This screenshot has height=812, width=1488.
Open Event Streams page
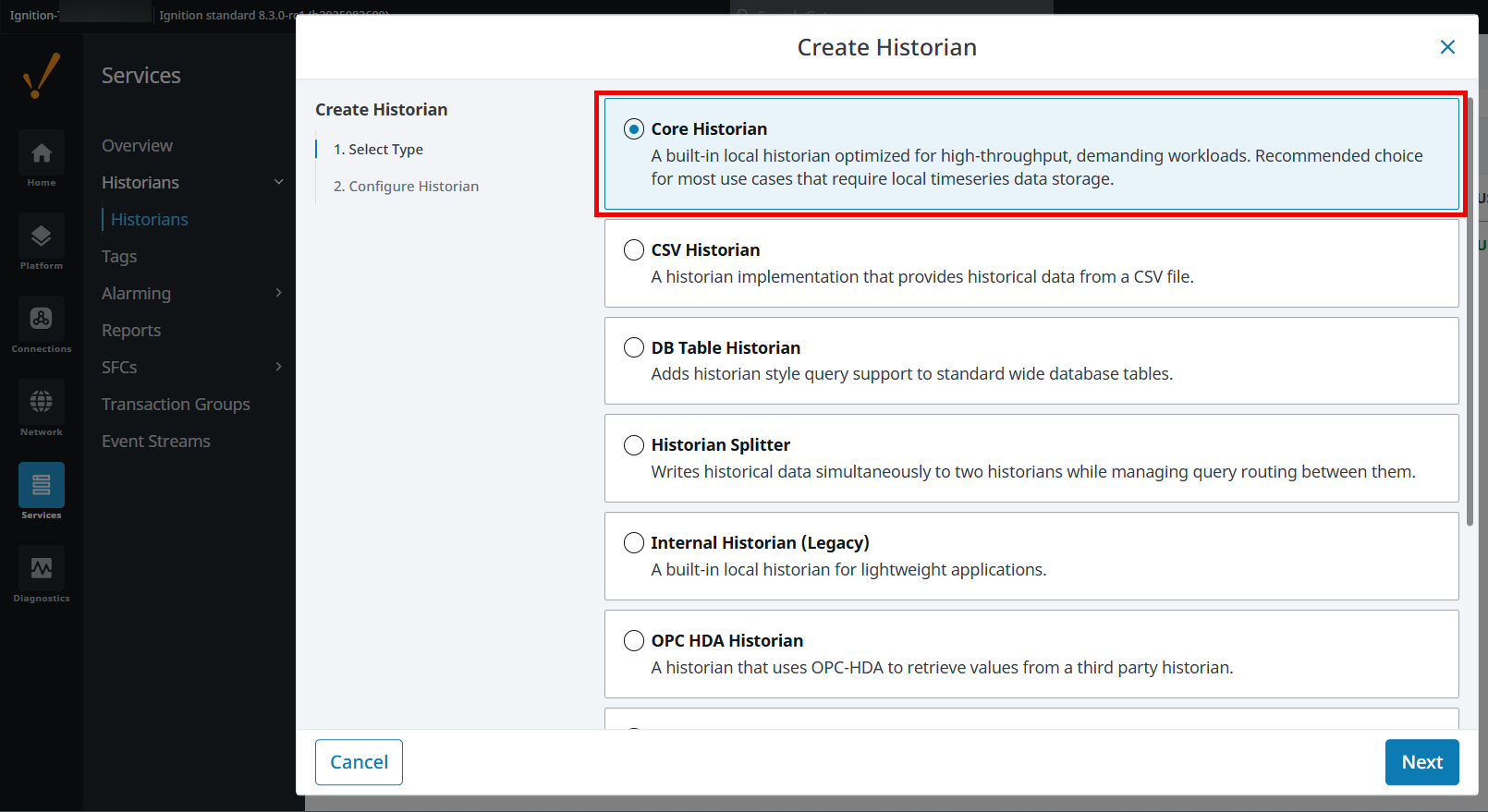[x=156, y=442]
